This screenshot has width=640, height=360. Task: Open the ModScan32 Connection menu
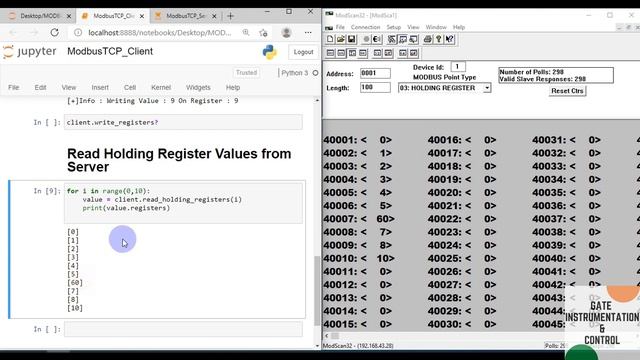pos(365,27)
